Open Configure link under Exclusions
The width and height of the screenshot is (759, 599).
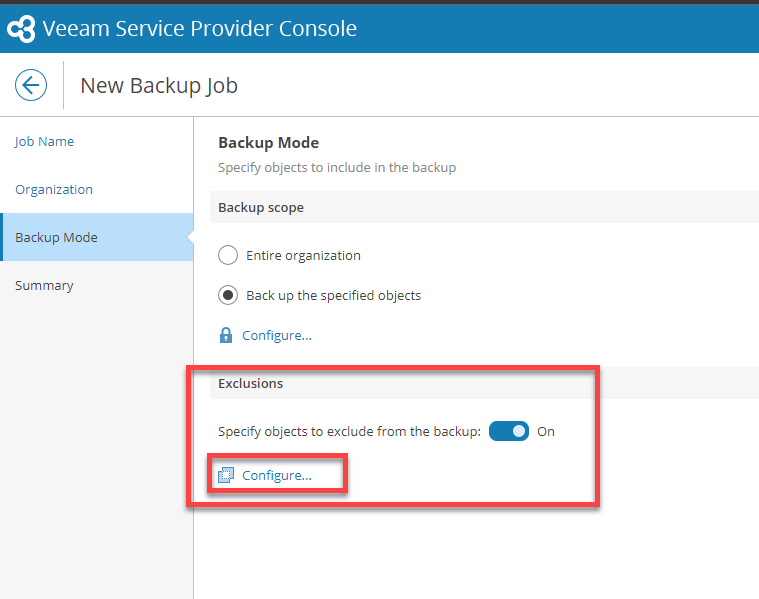(277, 476)
